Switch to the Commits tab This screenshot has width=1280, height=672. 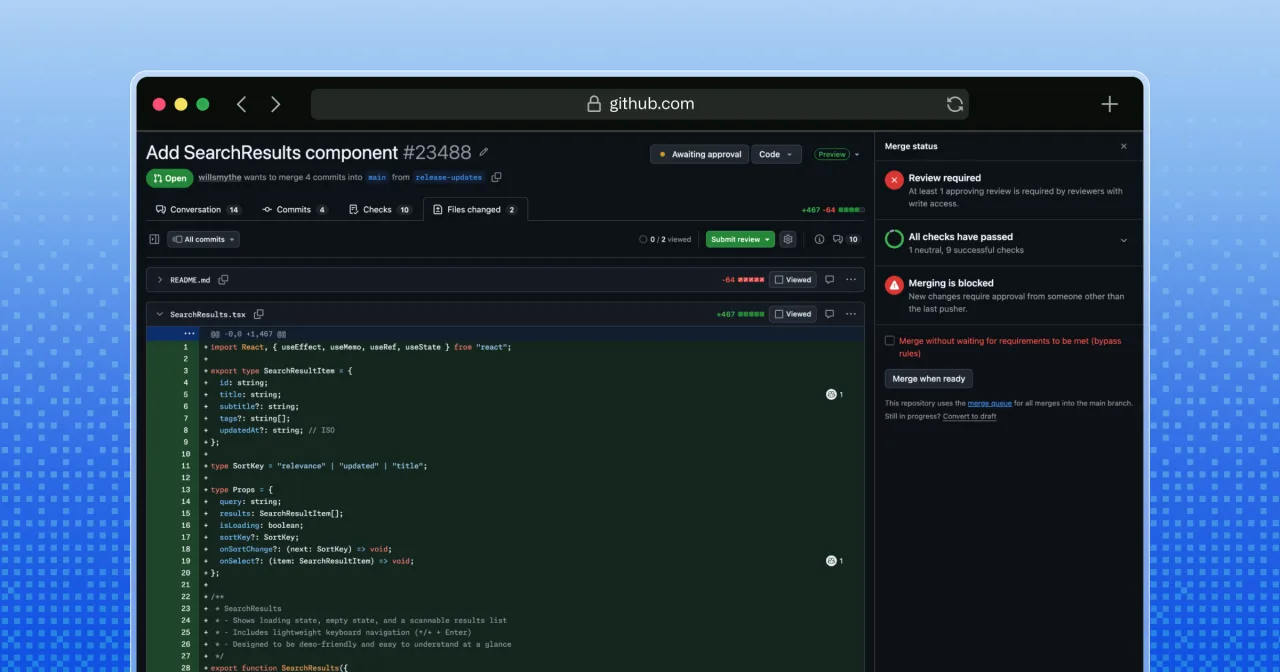(294, 210)
